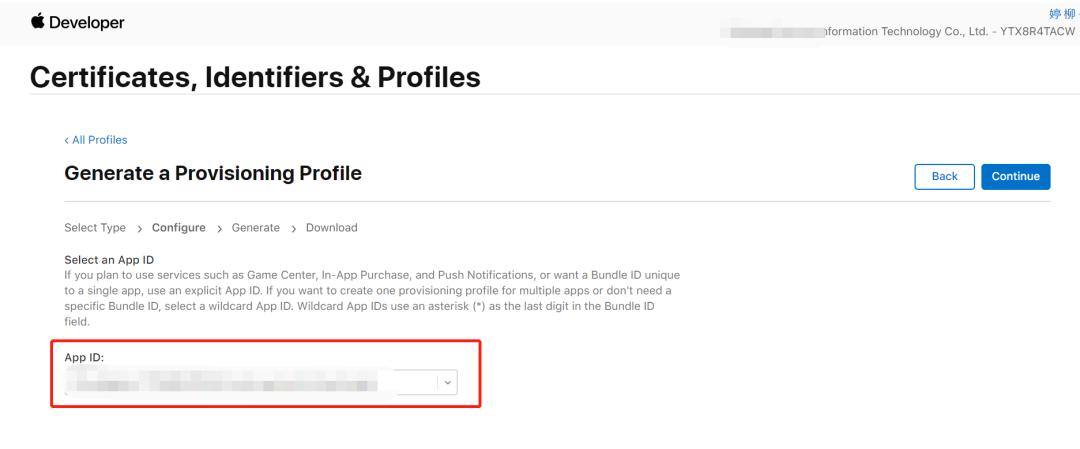
Task: Click the Certificates, Identifiers & Profiles title
Action: [256, 76]
